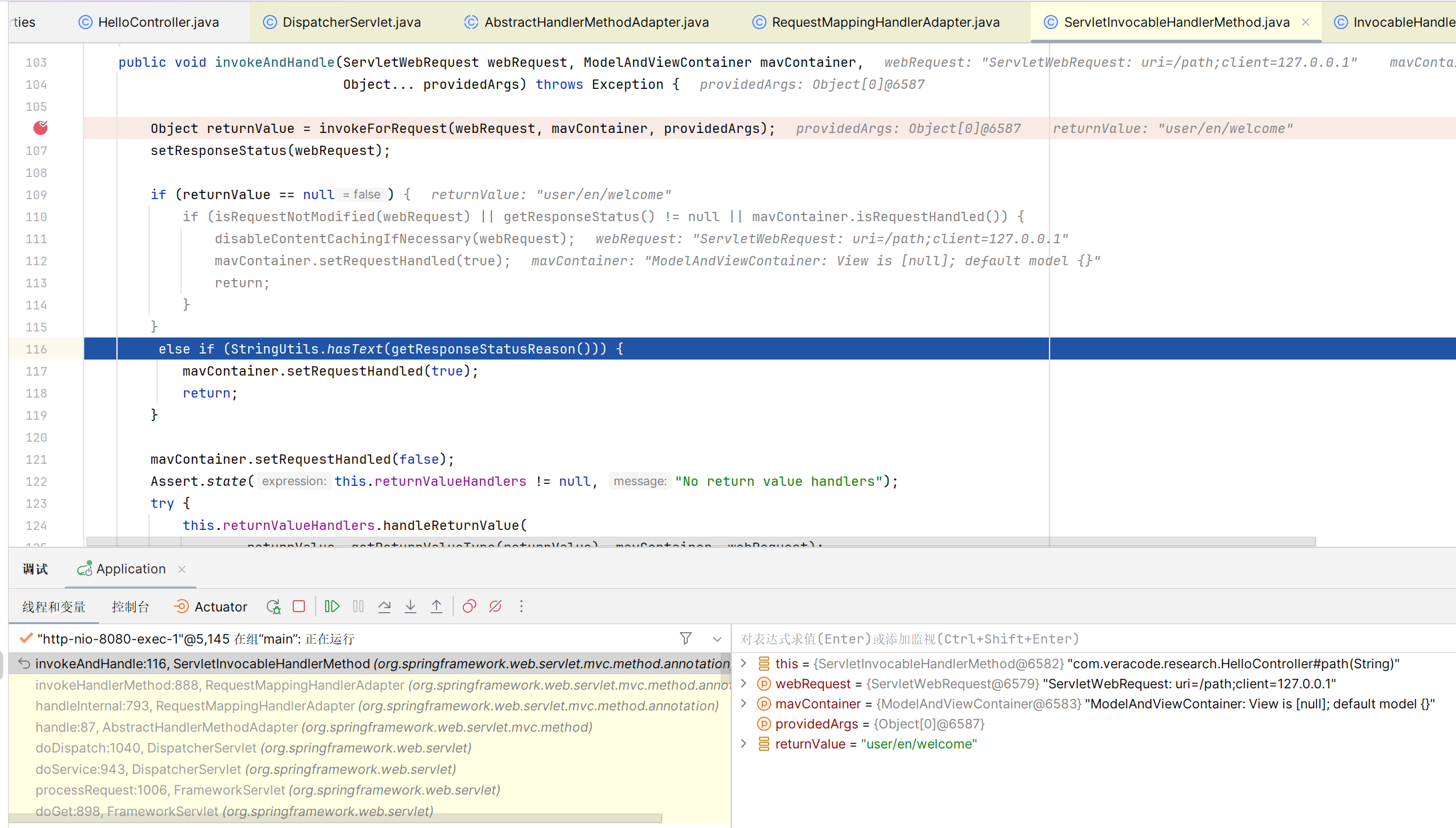
Task: Click the invokeForRequest call on line 106
Action: [x=383, y=128]
